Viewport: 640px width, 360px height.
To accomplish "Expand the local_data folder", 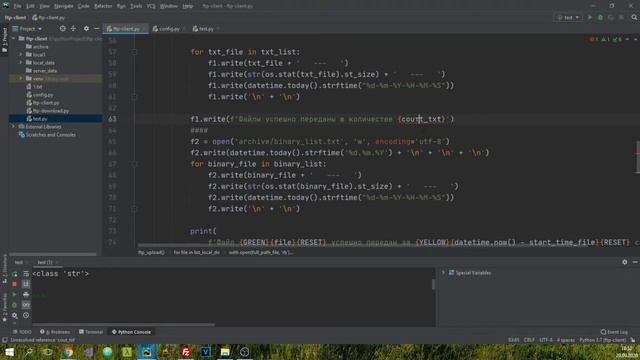I will 21,62.
